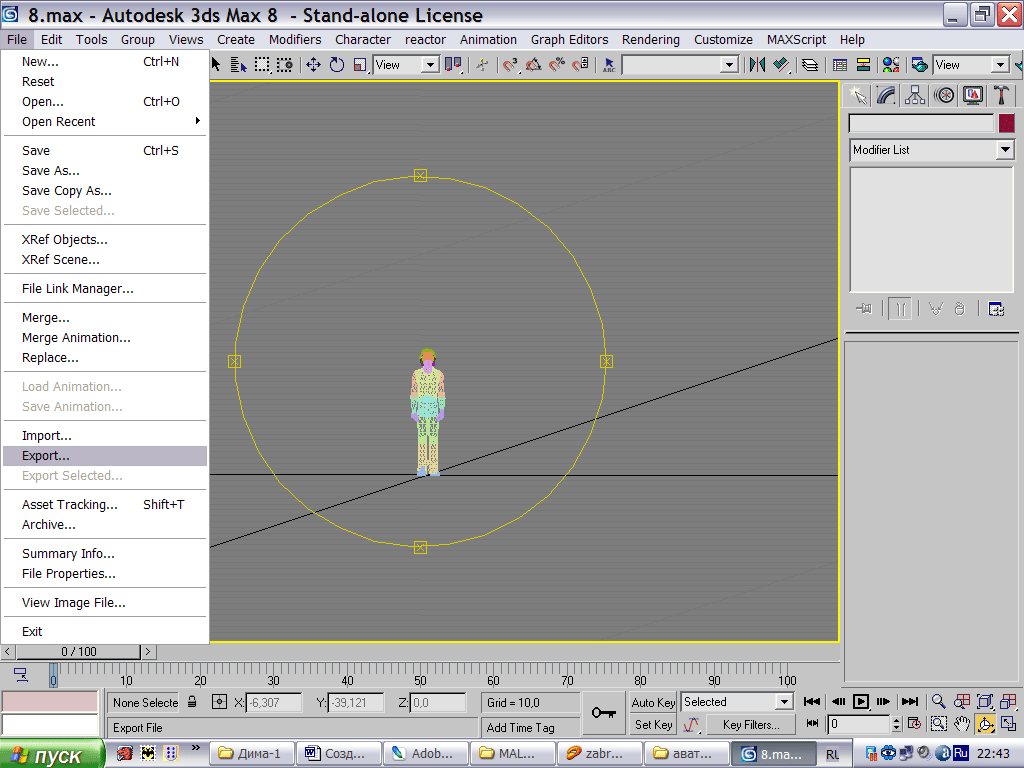Image resolution: width=1024 pixels, height=768 pixels.
Task: Choose XRef Objects from File menu
Action: pyautogui.click(x=104, y=240)
